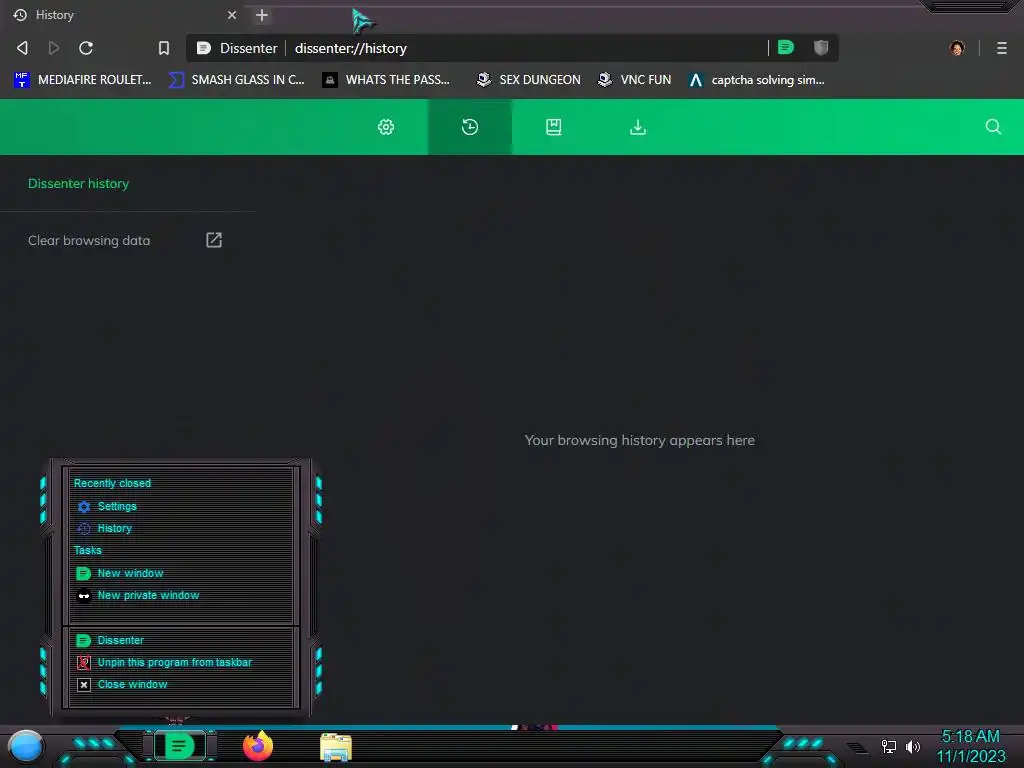Image resolution: width=1024 pixels, height=768 pixels.
Task: Bookmark this page with the bookmark icon
Action: (164, 48)
